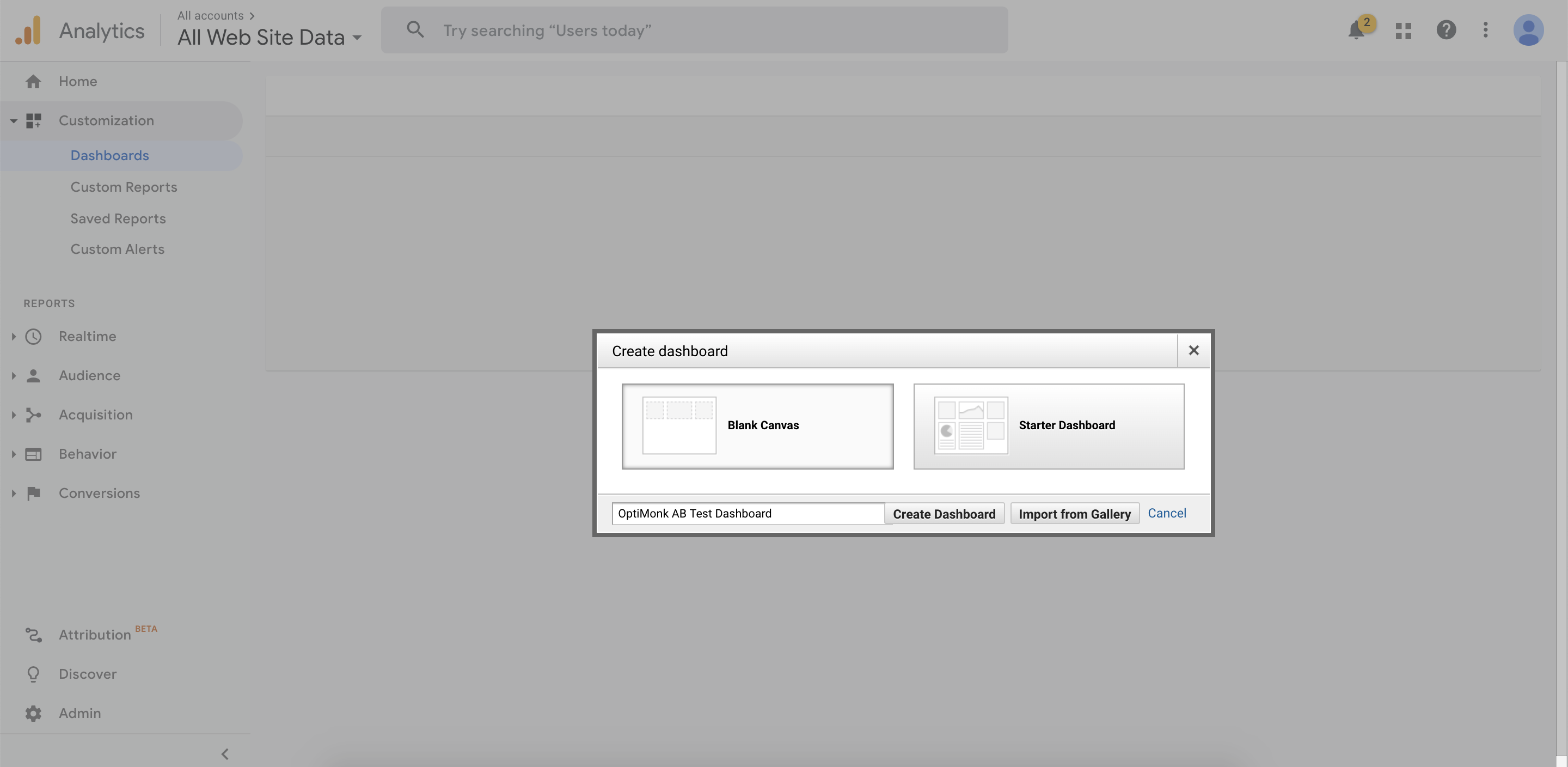Open Custom Alerts in the sidebar
The image size is (1568, 767).
point(118,249)
